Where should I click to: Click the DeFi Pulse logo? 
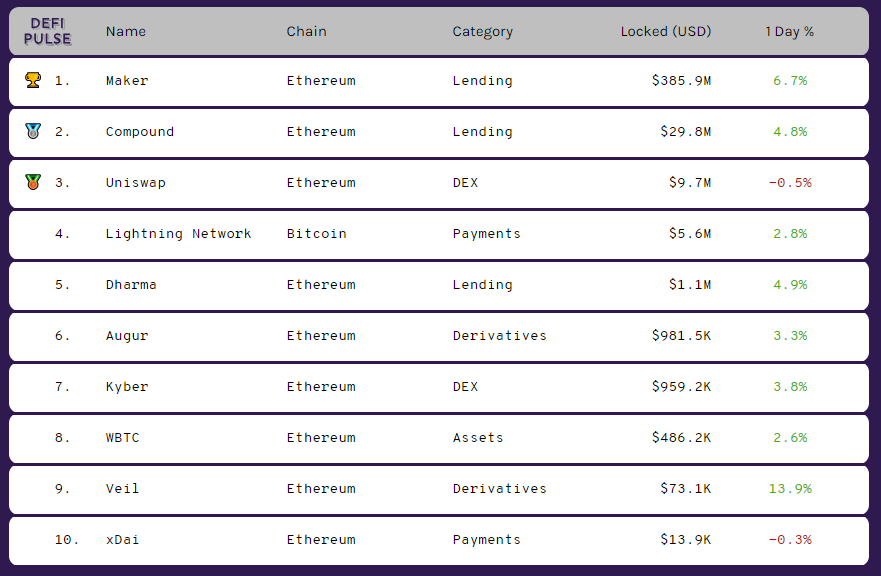point(48,31)
